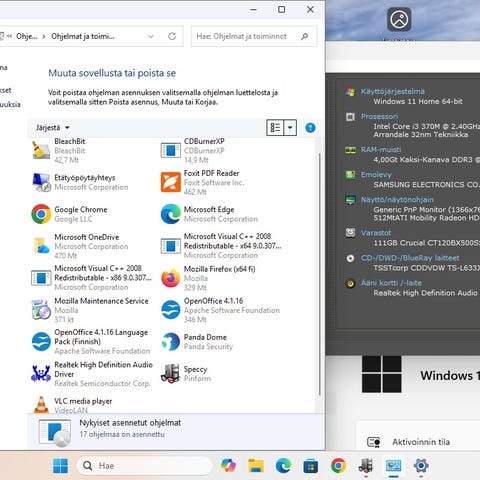Select the OpenOffice 4.1.16 icon
The image size is (480, 480).
pyautogui.click(x=171, y=310)
